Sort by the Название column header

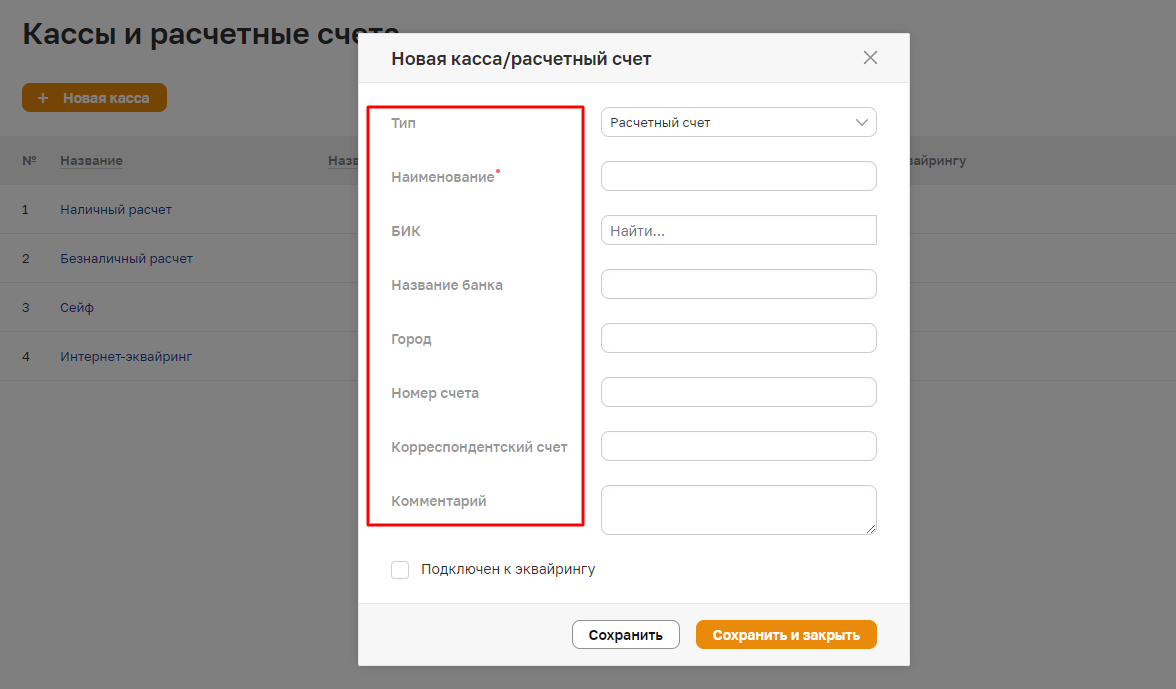point(91,161)
